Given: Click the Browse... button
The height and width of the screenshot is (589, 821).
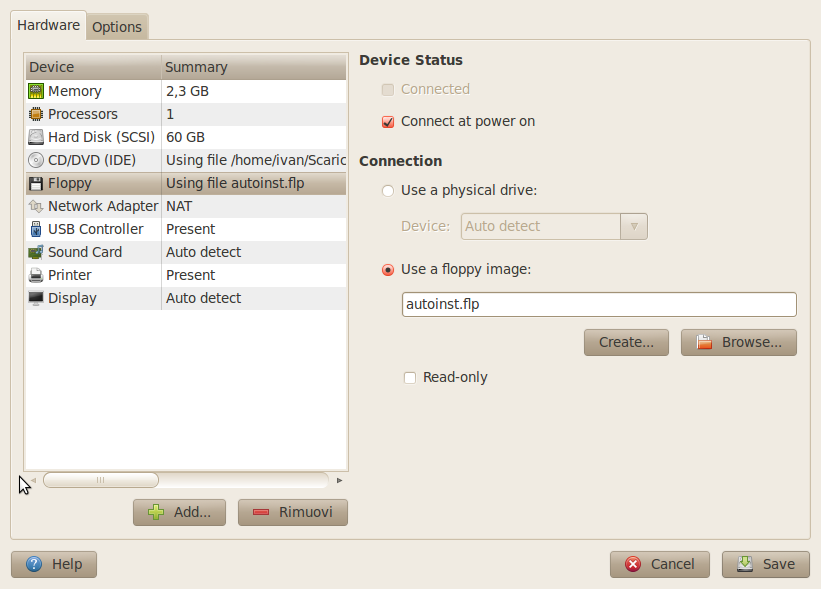Looking at the screenshot, I should coord(739,342).
